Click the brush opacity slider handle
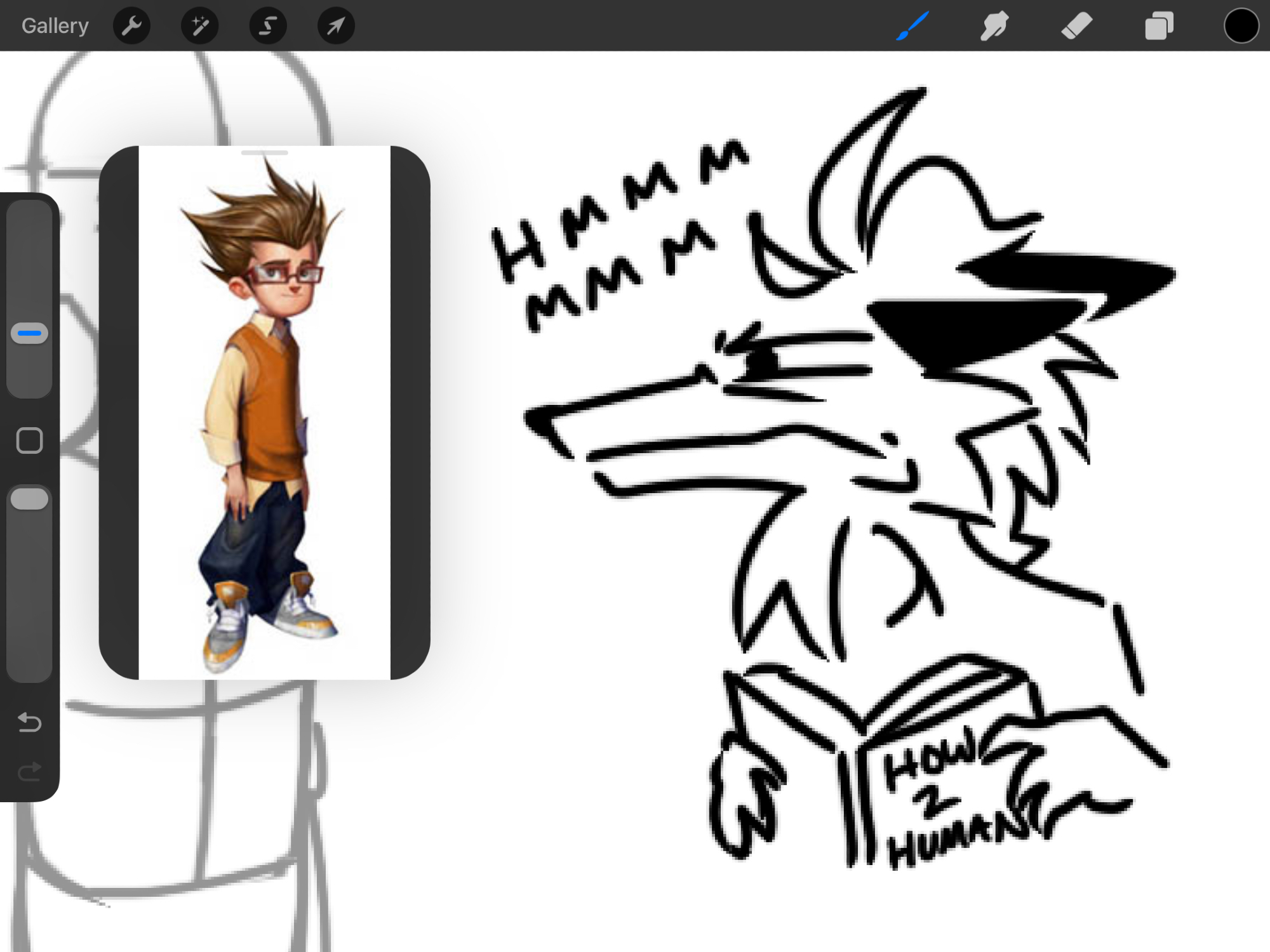 coord(29,499)
